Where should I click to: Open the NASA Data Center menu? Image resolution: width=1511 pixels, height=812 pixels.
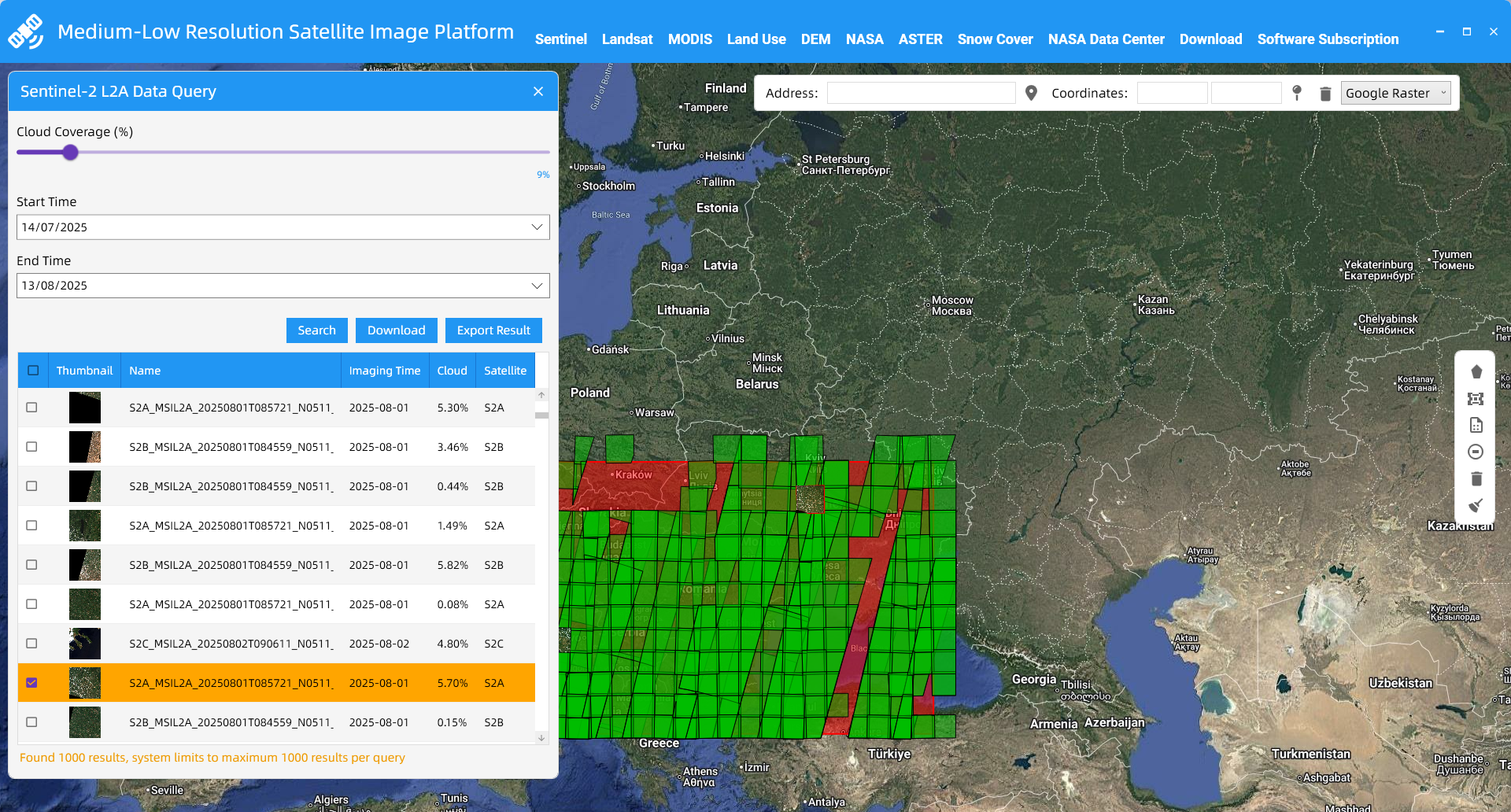click(1106, 39)
